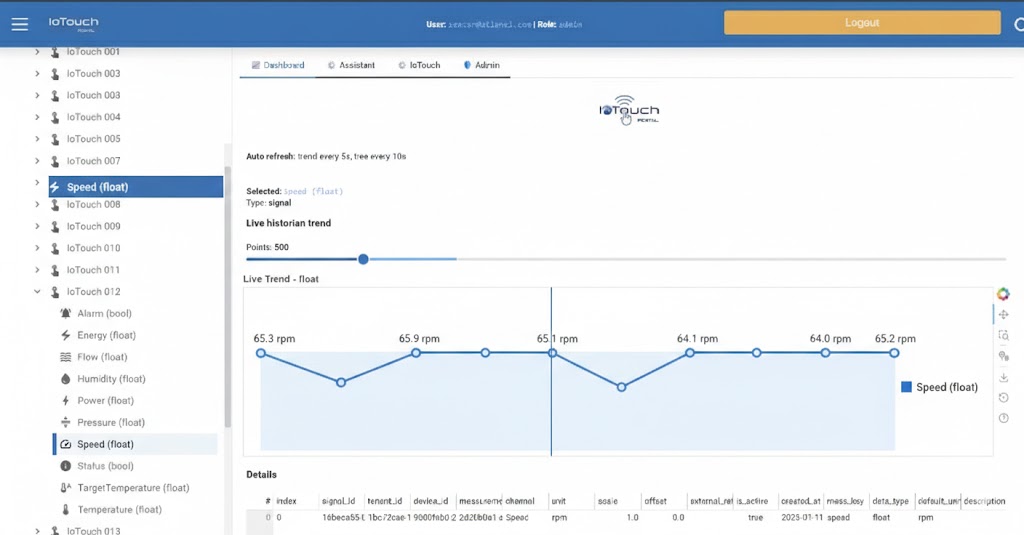
Task: Open chart help icon
Action: coord(1003,418)
